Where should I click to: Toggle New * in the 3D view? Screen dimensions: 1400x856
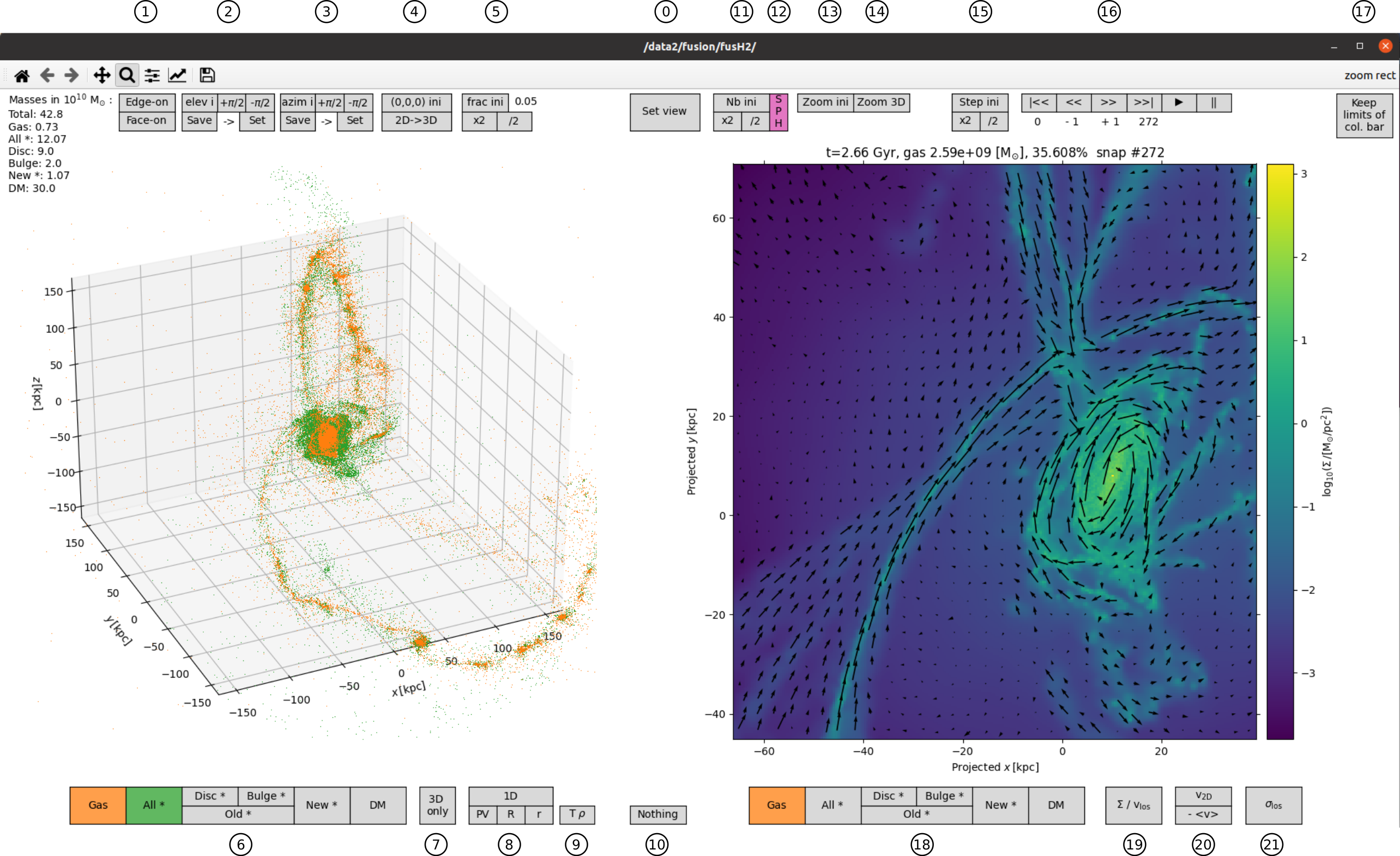[322, 805]
